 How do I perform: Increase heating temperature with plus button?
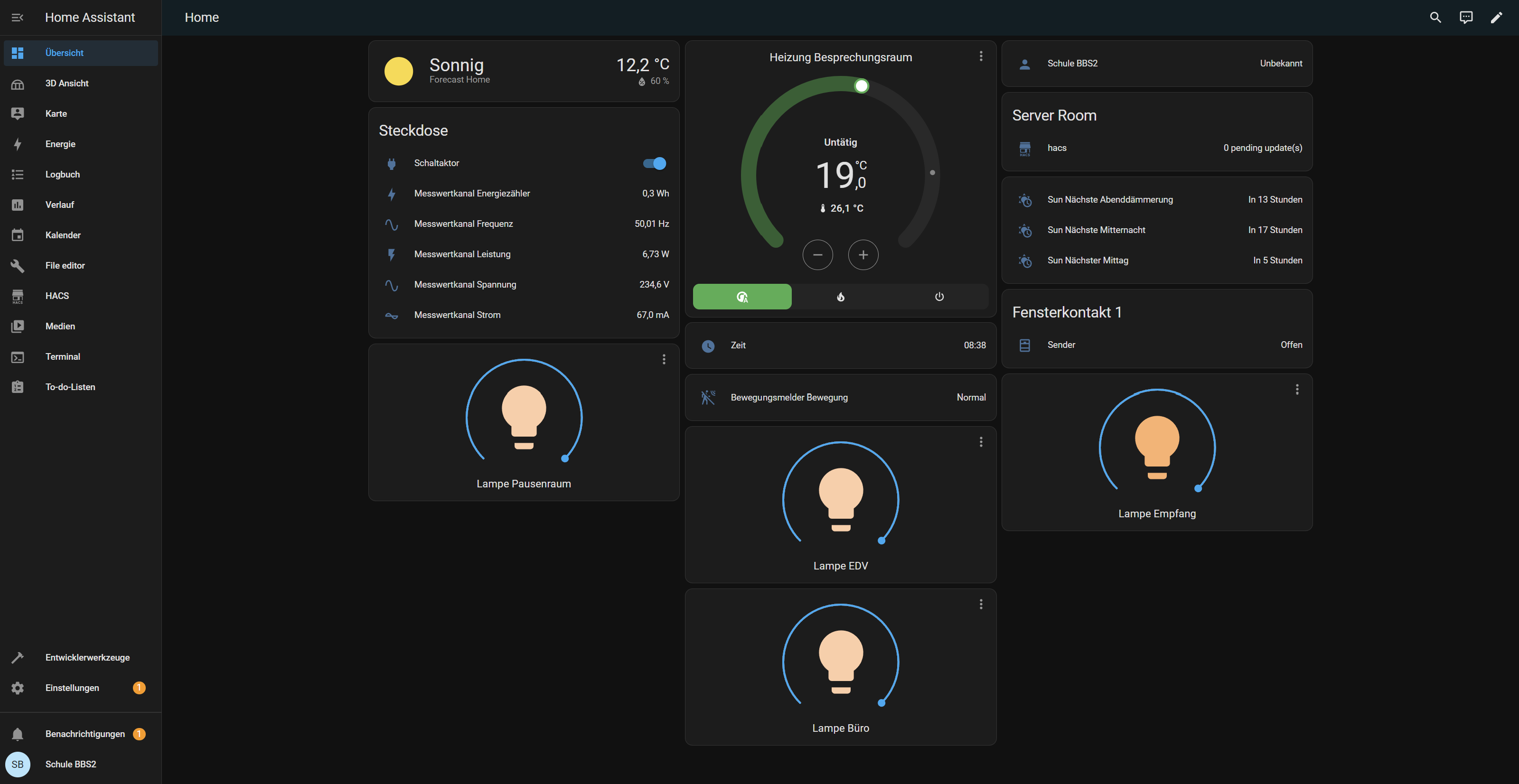point(863,255)
